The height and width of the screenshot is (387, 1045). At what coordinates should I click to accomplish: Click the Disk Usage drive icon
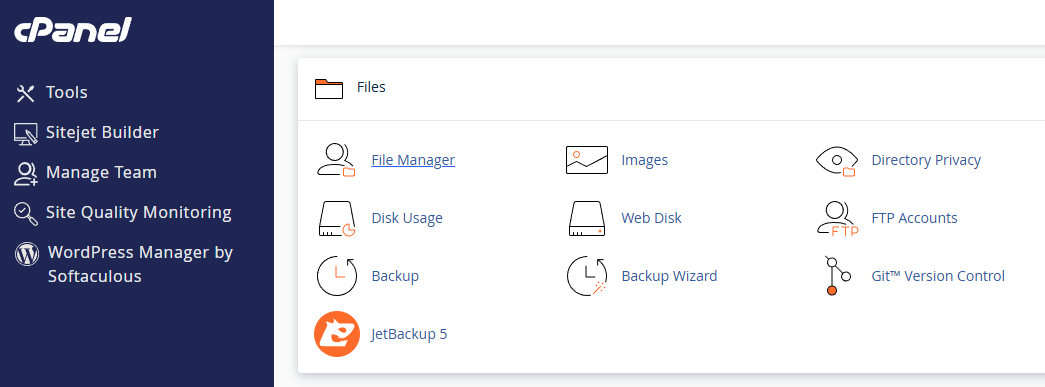337,219
